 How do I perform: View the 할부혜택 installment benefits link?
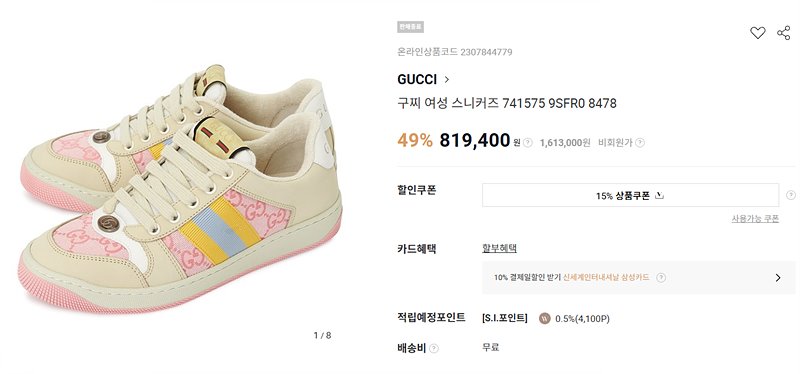pyautogui.click(x=499, y=248)
